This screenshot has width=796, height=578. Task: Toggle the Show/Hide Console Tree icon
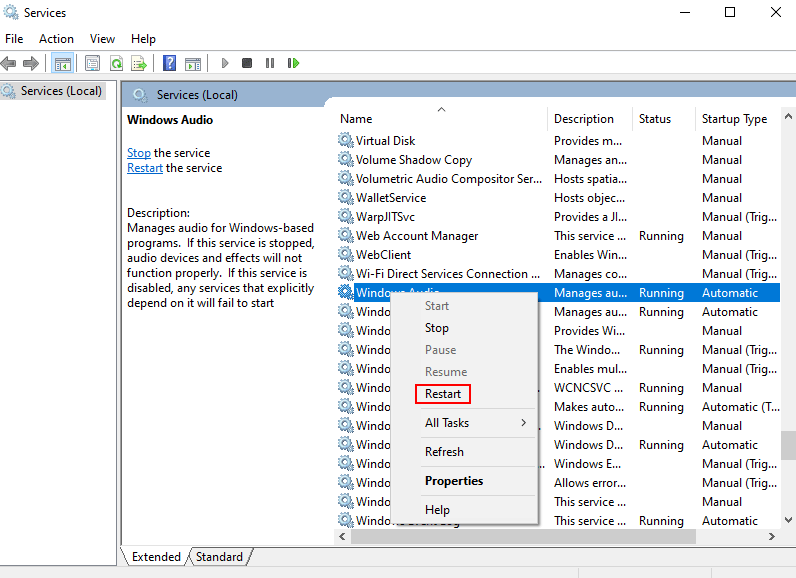63,63
